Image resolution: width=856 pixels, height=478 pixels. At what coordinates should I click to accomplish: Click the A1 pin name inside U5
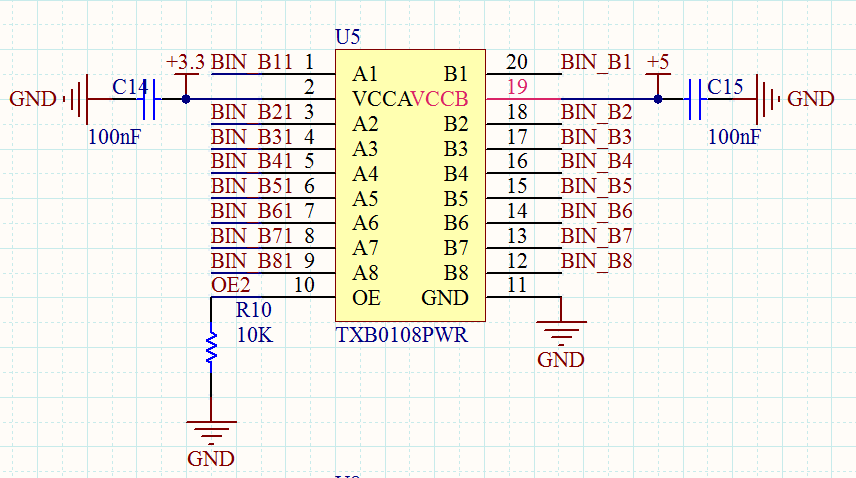365,74
